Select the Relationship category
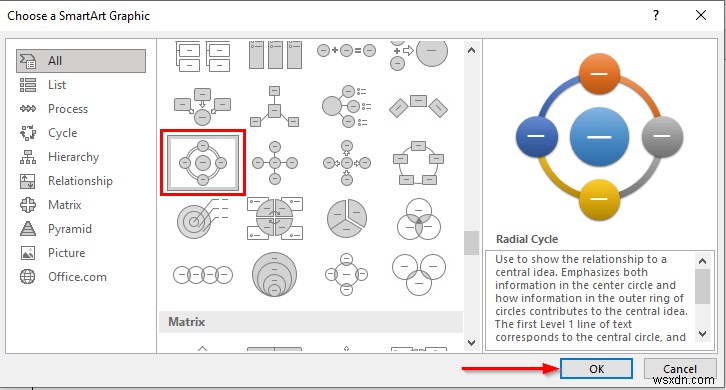This screenshot has width=726, height=390. pos(81,181)
